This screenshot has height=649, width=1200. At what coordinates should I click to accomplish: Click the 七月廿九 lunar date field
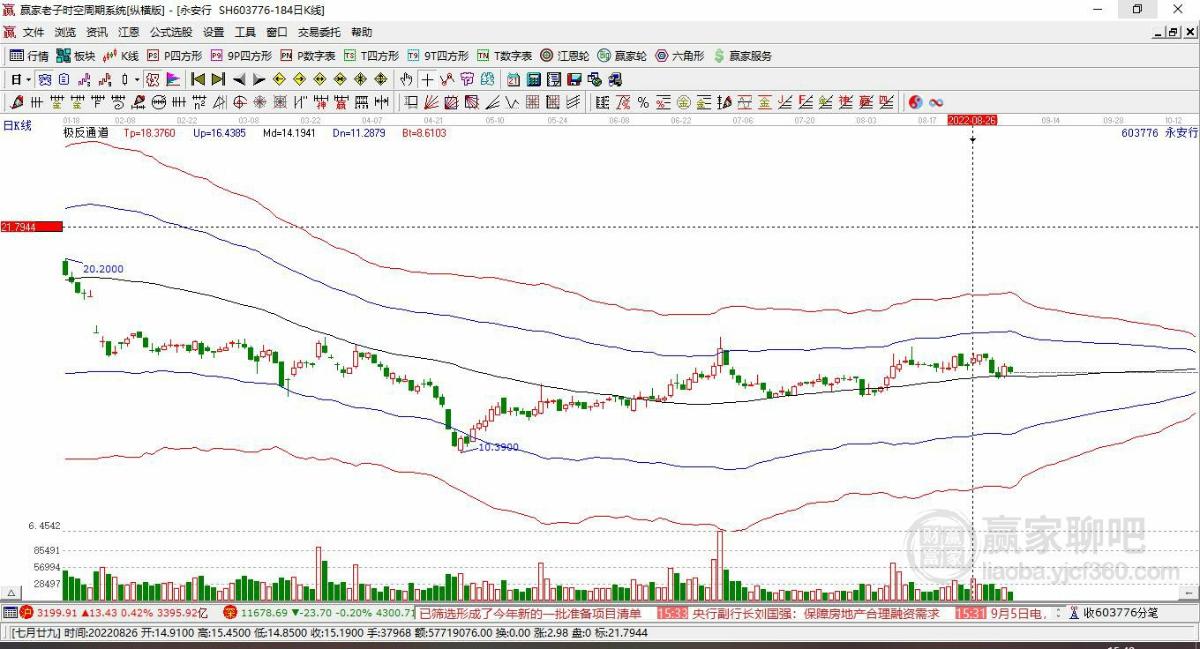coord(36,633)
